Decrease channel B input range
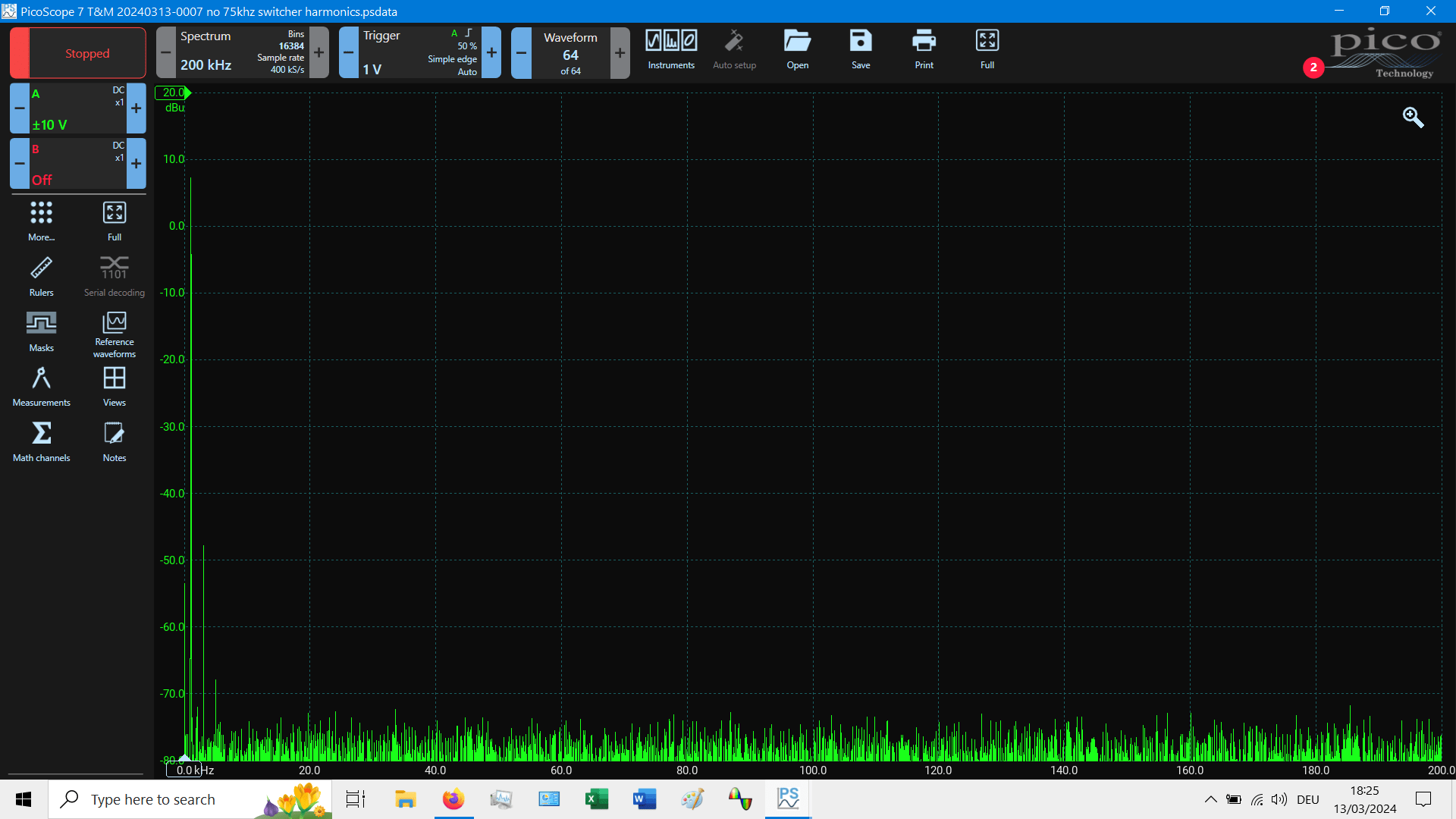This screenshot has width=1456, height=819. pos(20,164)
